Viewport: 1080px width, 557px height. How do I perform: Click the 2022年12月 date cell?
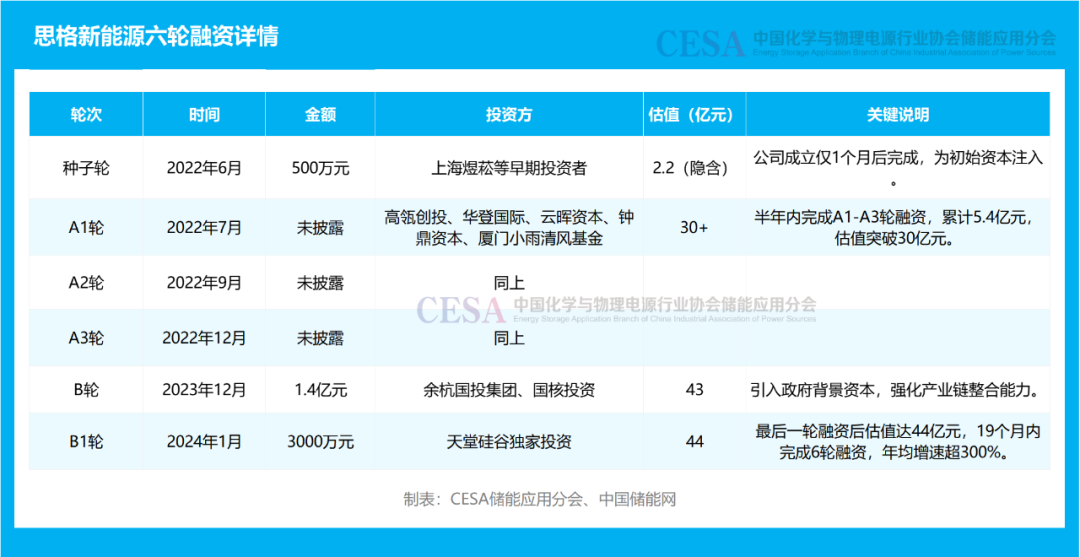tap(204, 338)
